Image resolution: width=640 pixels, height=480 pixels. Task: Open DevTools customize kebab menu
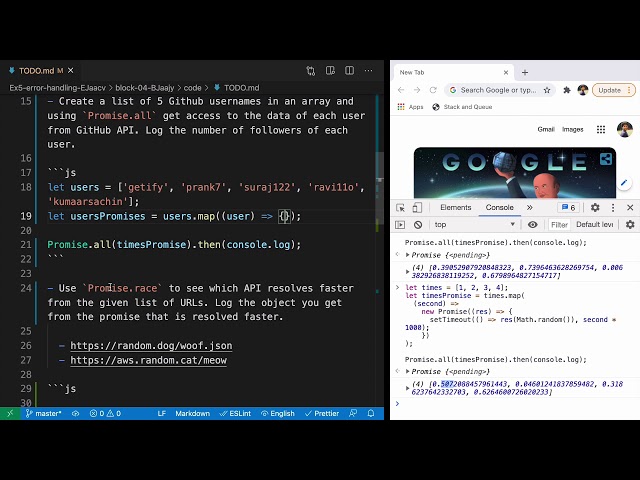tap(613, 207)
